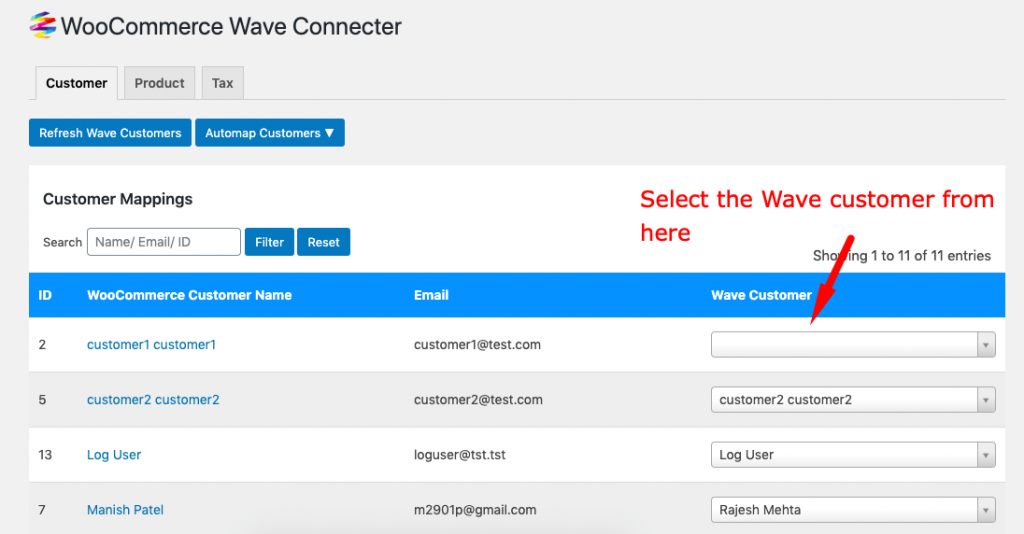Click the WooCommerce Customer Name column header
Image resolution: width=1024 pixels, height=534 pixels.
point(189,295)
